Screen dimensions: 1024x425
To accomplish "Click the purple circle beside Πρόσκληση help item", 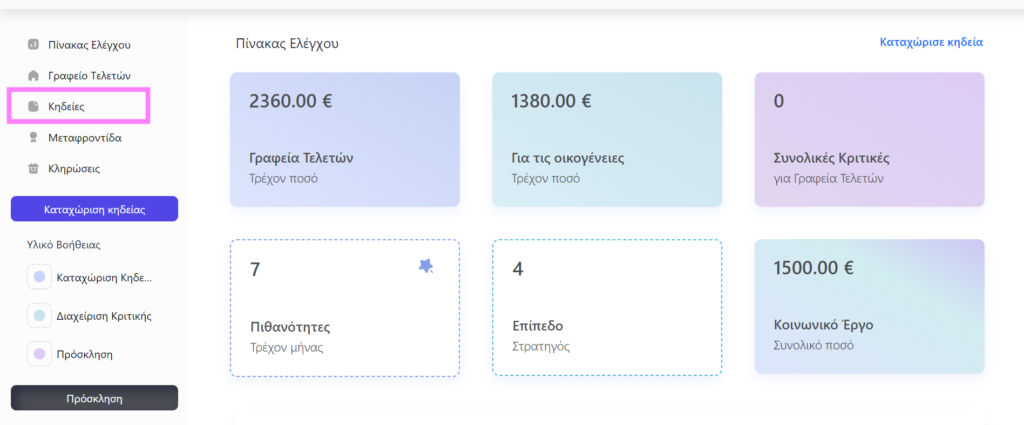I will coord(39,354).
